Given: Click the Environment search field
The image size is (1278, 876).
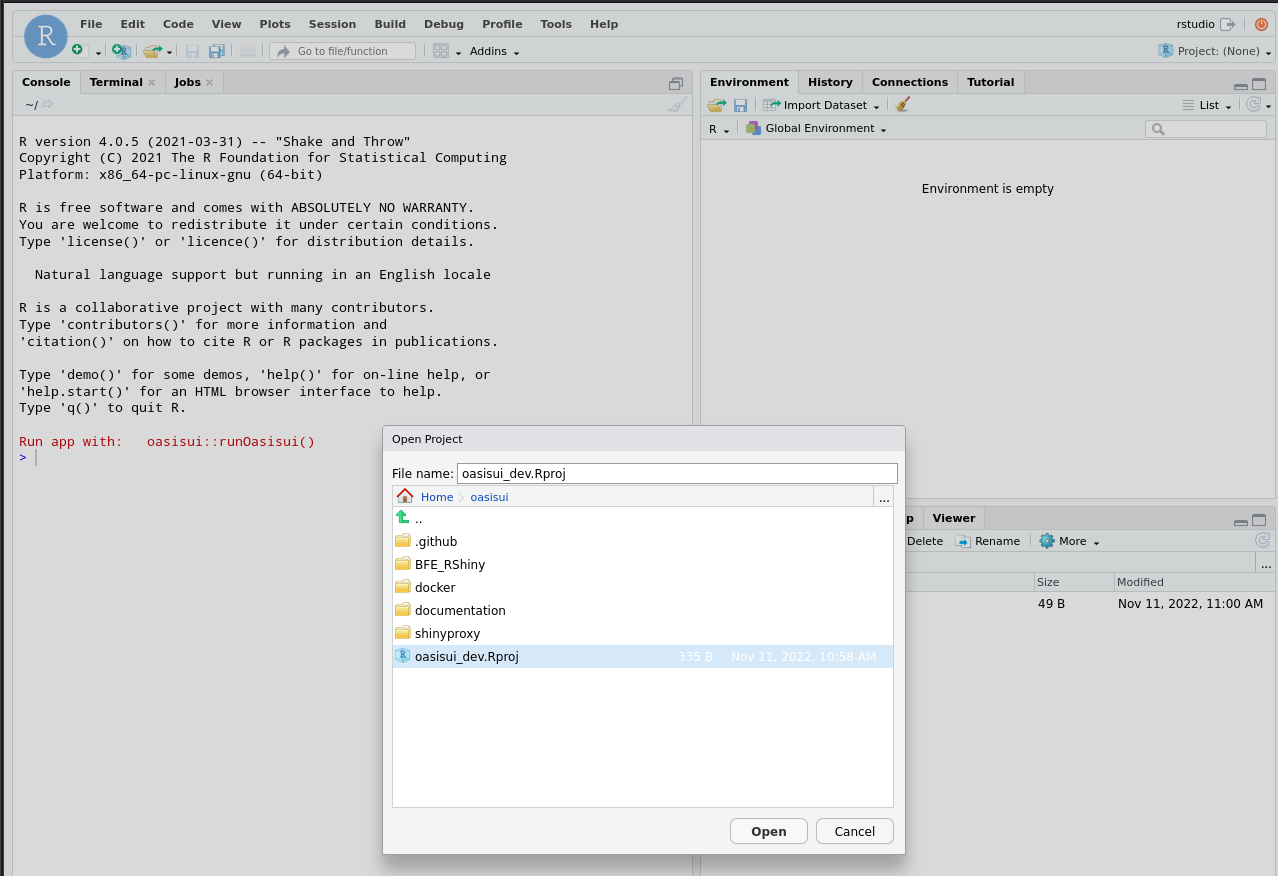Looking at the screenshot, I should [x=1206, y=129].
